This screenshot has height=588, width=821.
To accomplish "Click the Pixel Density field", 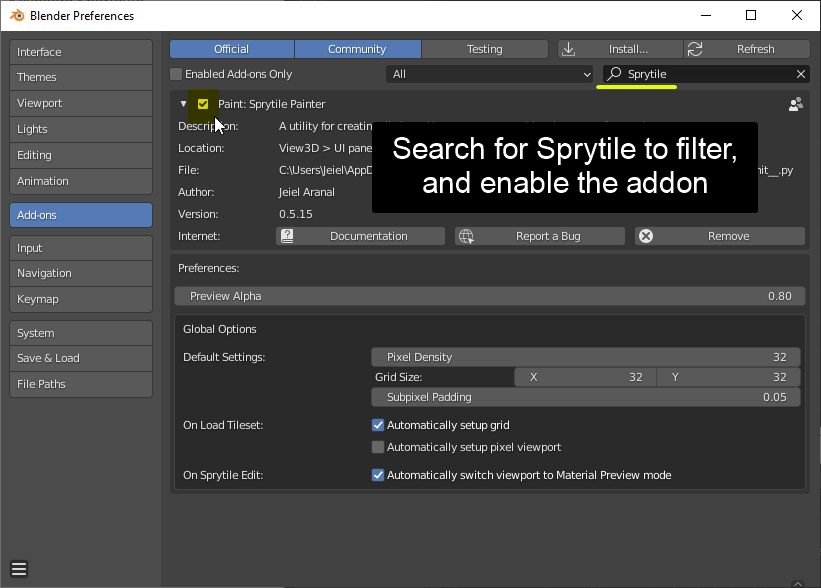I will (x=586, y=357).
